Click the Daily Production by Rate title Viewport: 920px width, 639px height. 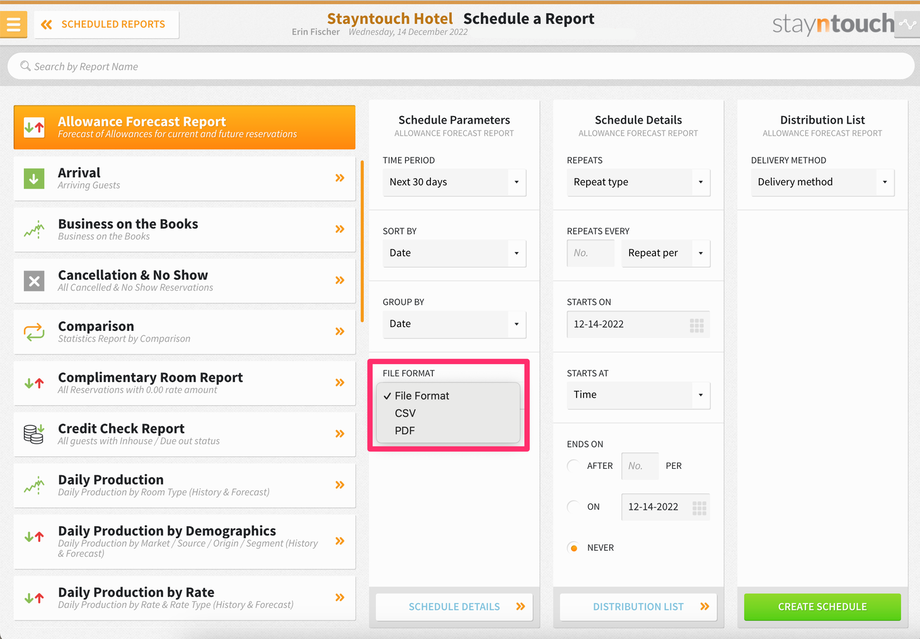click(x=136, y=592)
